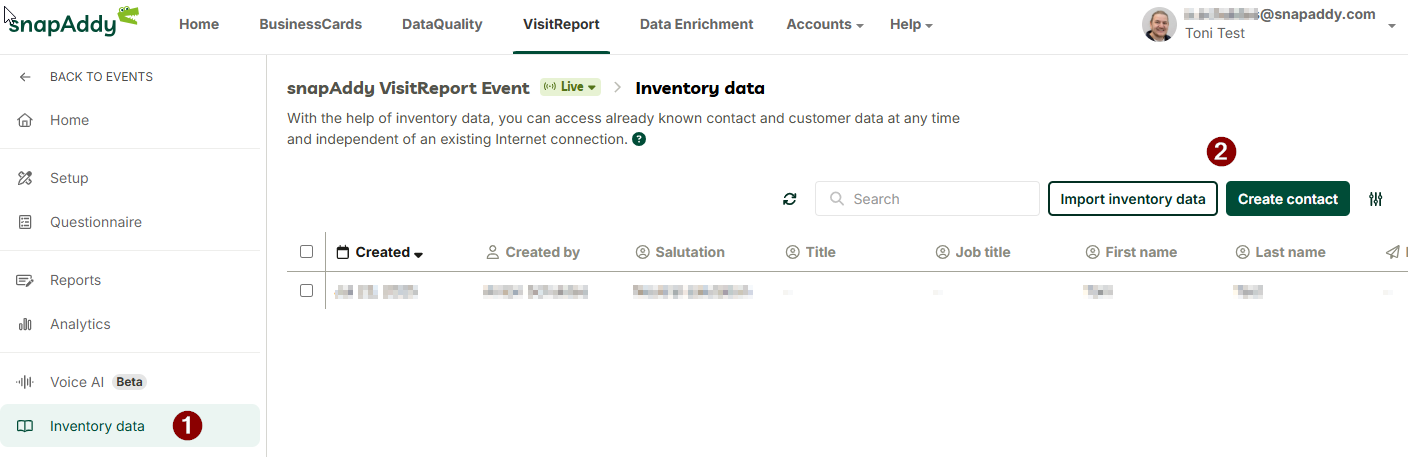Switch to the DataQuality tab
The image size is (1408, 457).
tap(442, 24)
